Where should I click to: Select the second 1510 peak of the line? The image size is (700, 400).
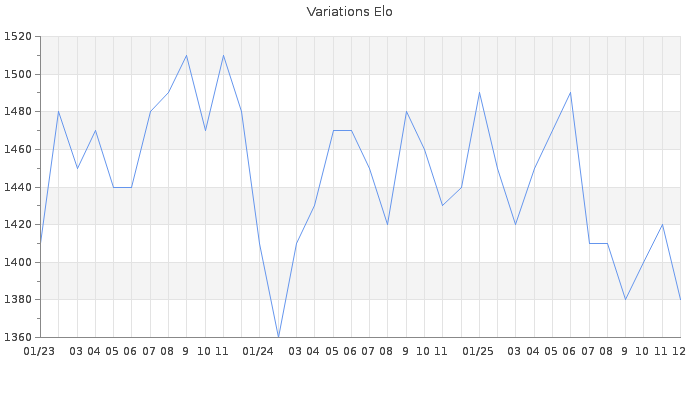coord(223,55)
